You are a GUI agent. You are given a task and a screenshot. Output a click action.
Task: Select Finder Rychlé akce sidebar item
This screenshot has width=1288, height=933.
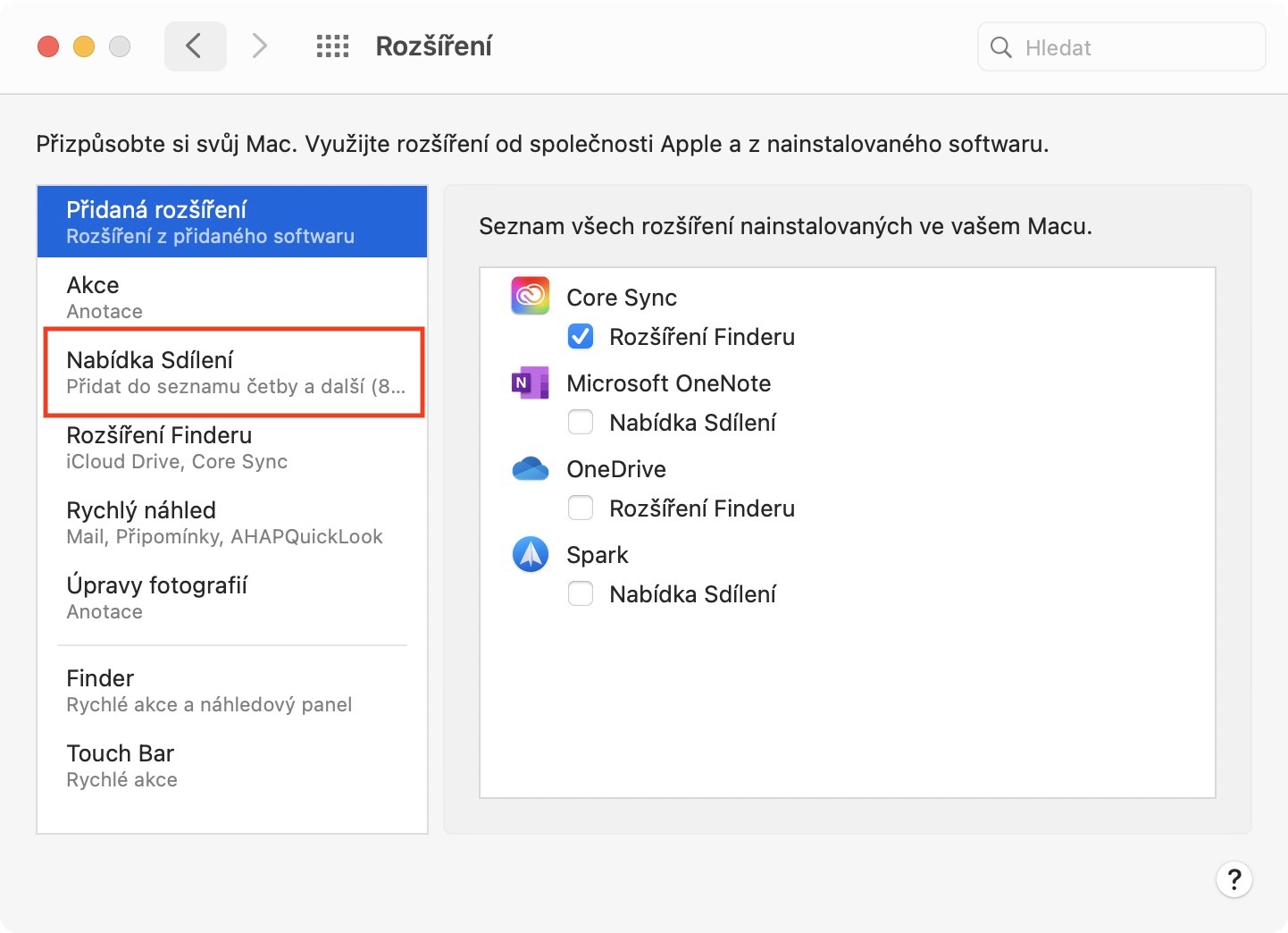click(x=232, y=690)
